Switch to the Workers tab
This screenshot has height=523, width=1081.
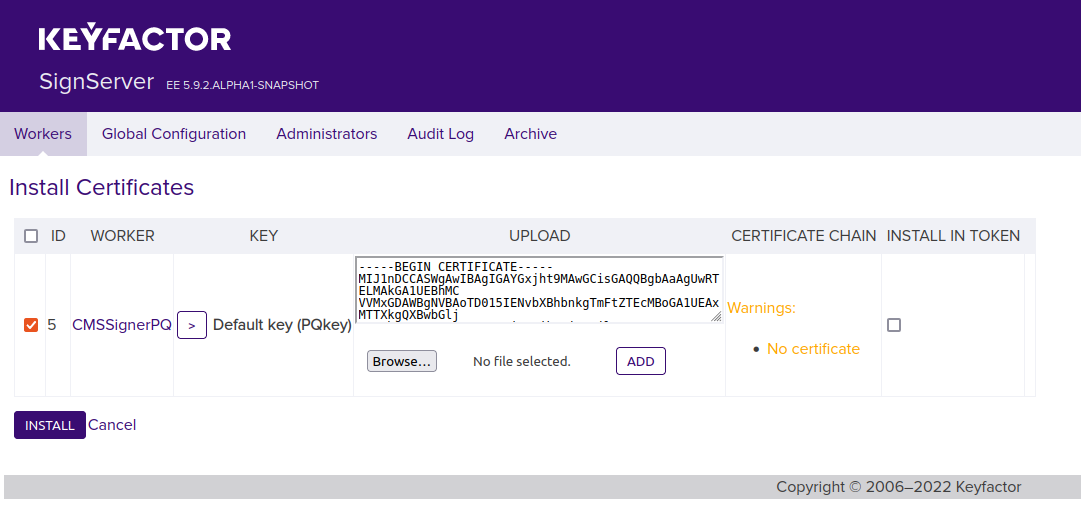tap(43, 134)
